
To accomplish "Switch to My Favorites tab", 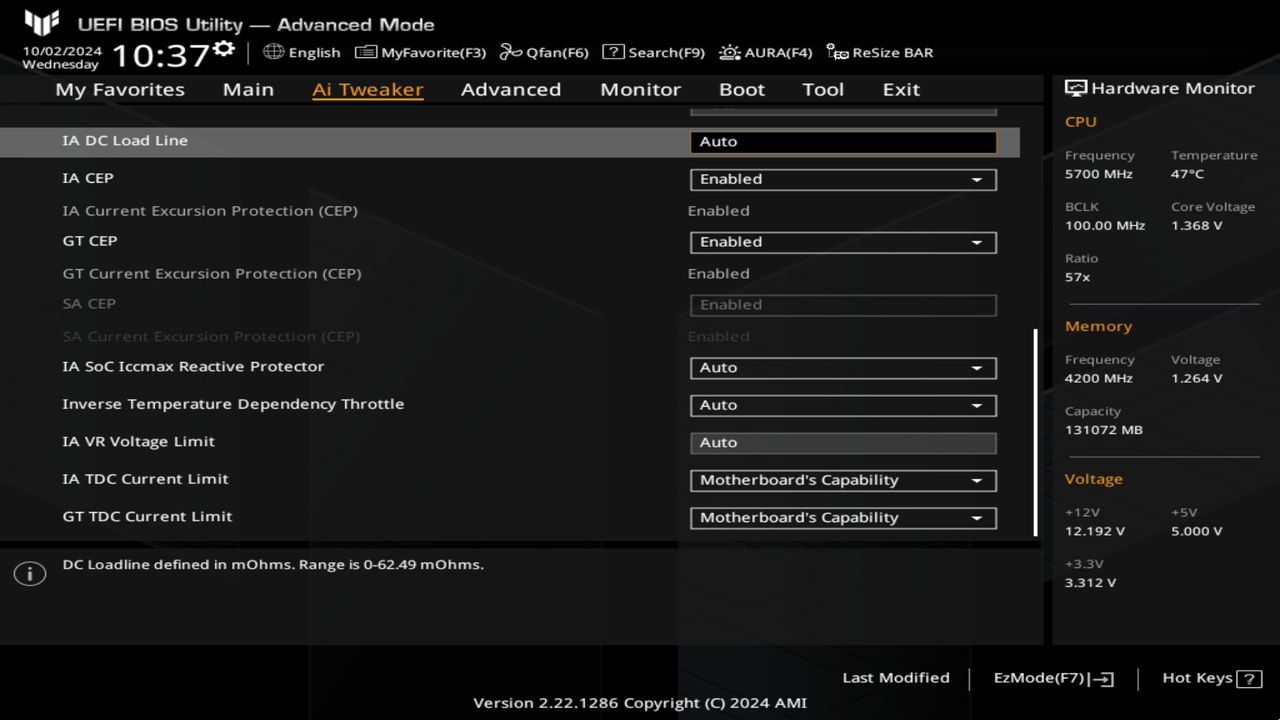I will click(x=120, y=90).
